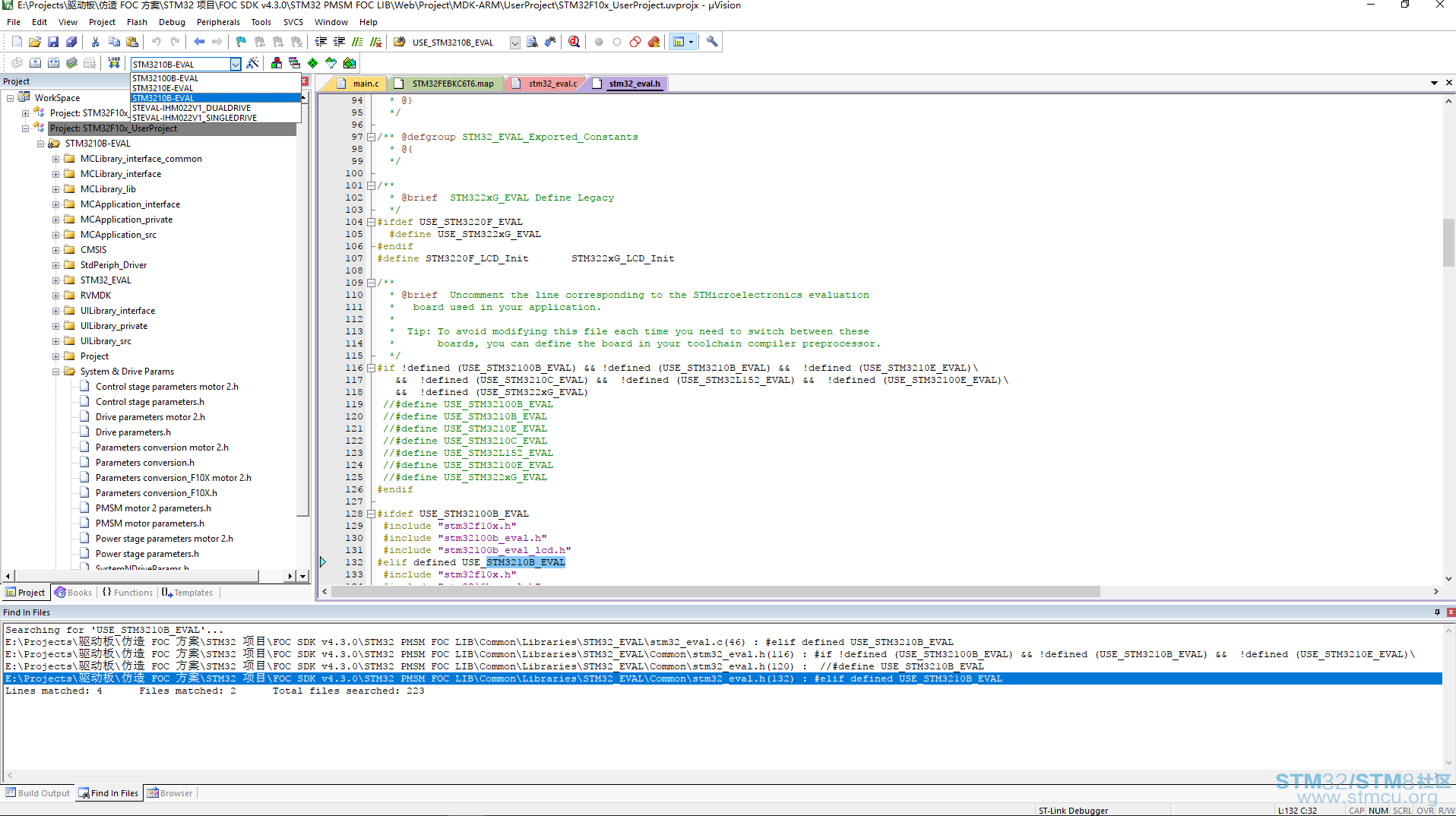Expand the STM32_EVAL folder
Image resolution: width=1456 pixels, height=816 pixels.
click(55, 280)
